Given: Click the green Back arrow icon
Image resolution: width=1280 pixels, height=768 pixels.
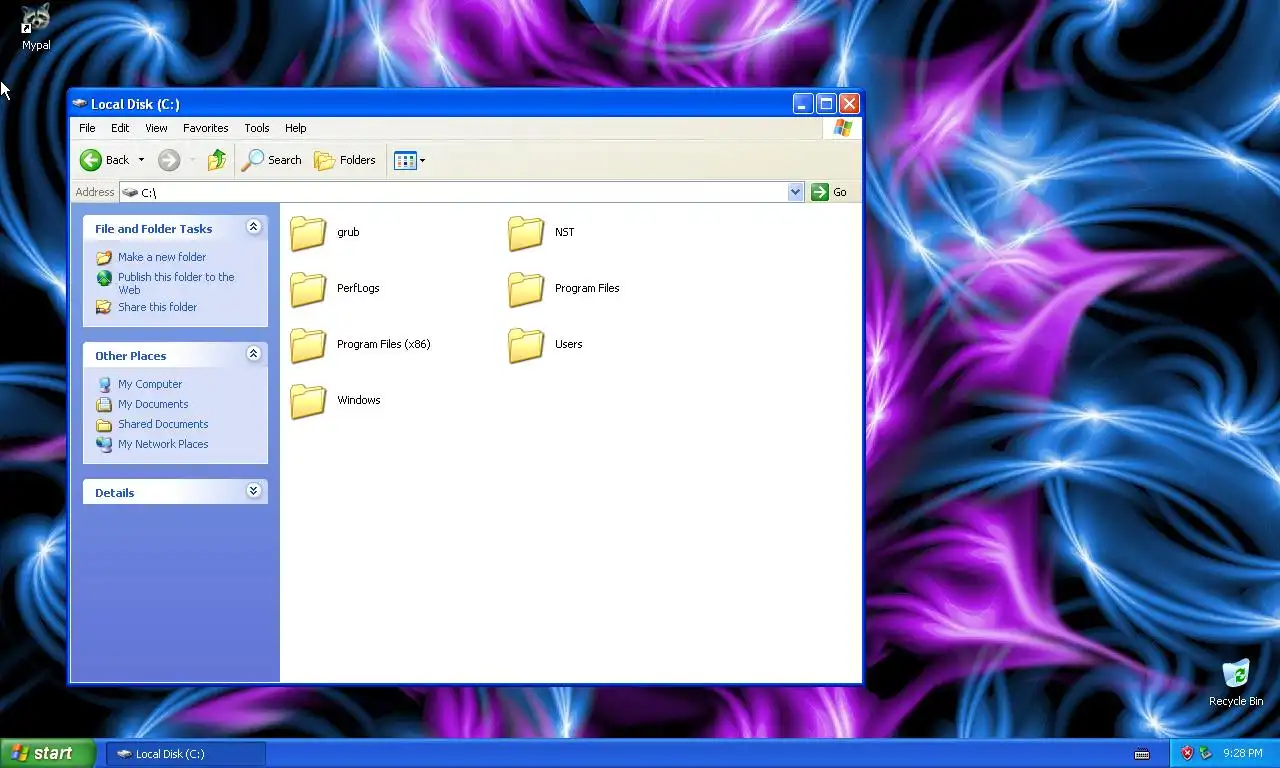Looking at the screenshot, I should 91,160.
